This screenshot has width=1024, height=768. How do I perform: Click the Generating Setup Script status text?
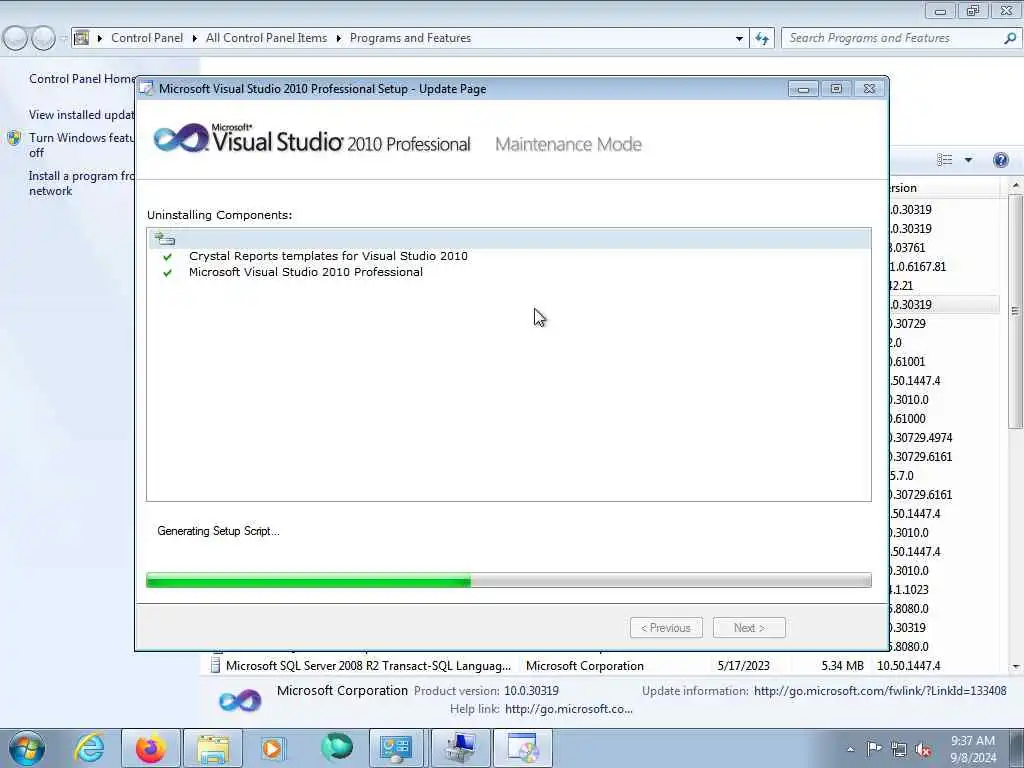(218, 531)
